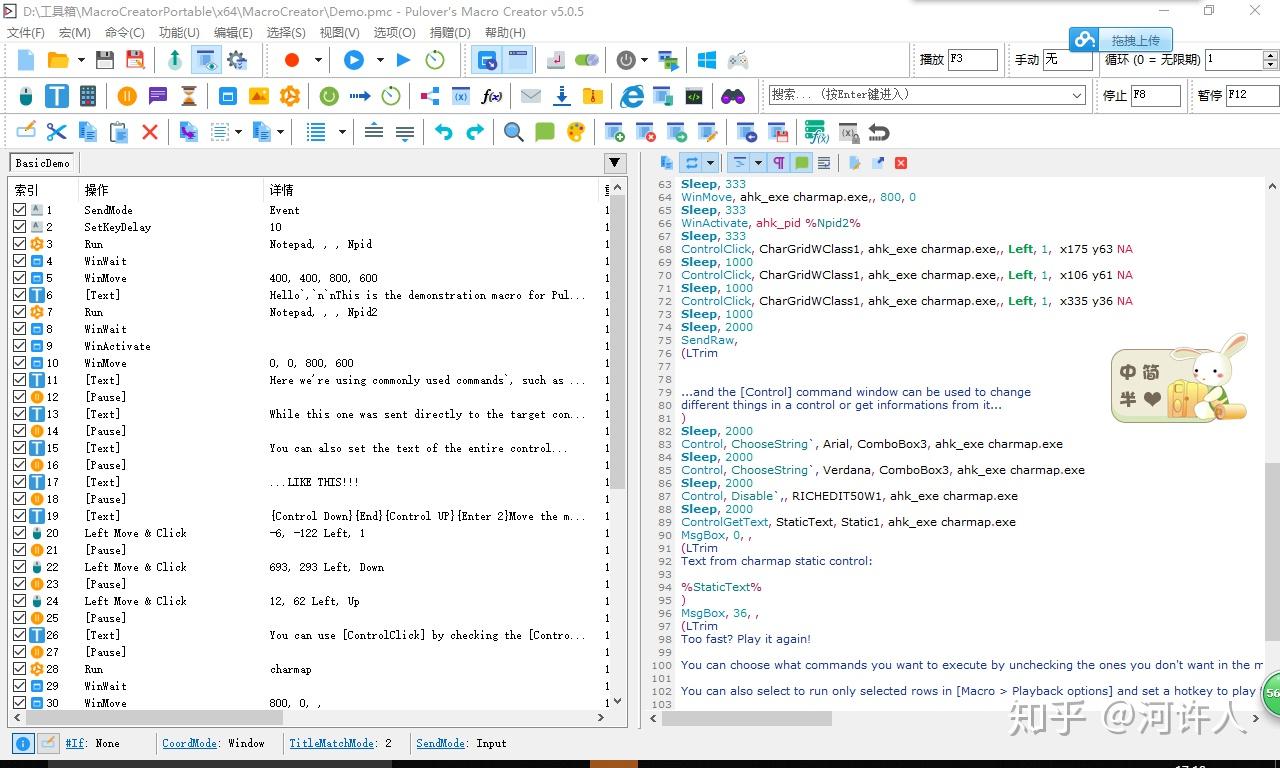The height and width of the screenshot is (768, 1280).
Task: Open the dropdown arrow next to Record
Action: click(x=318, y=60)
